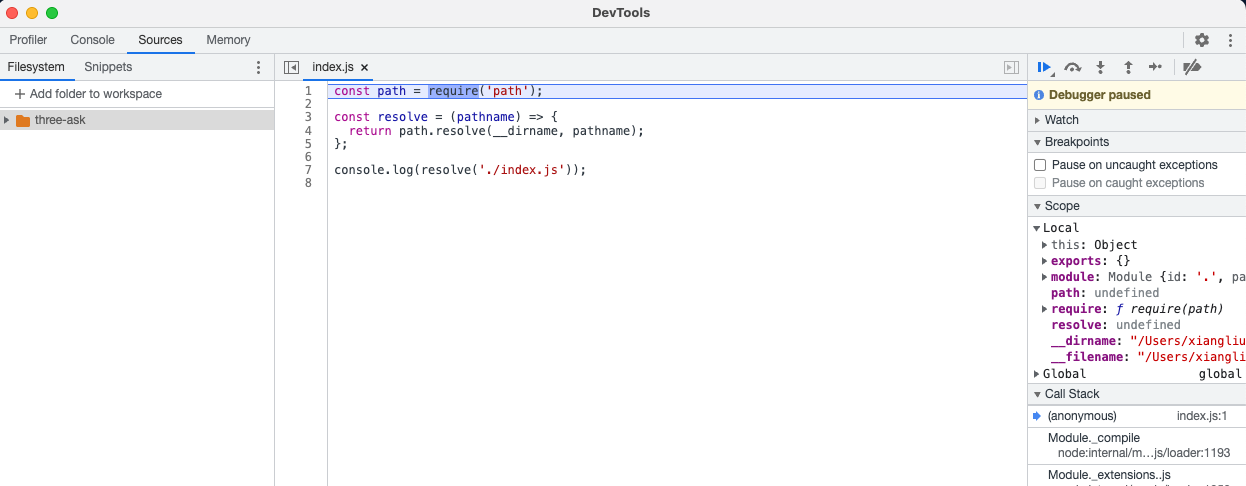Expand the this: Object entry

(x=1045, y=245)
